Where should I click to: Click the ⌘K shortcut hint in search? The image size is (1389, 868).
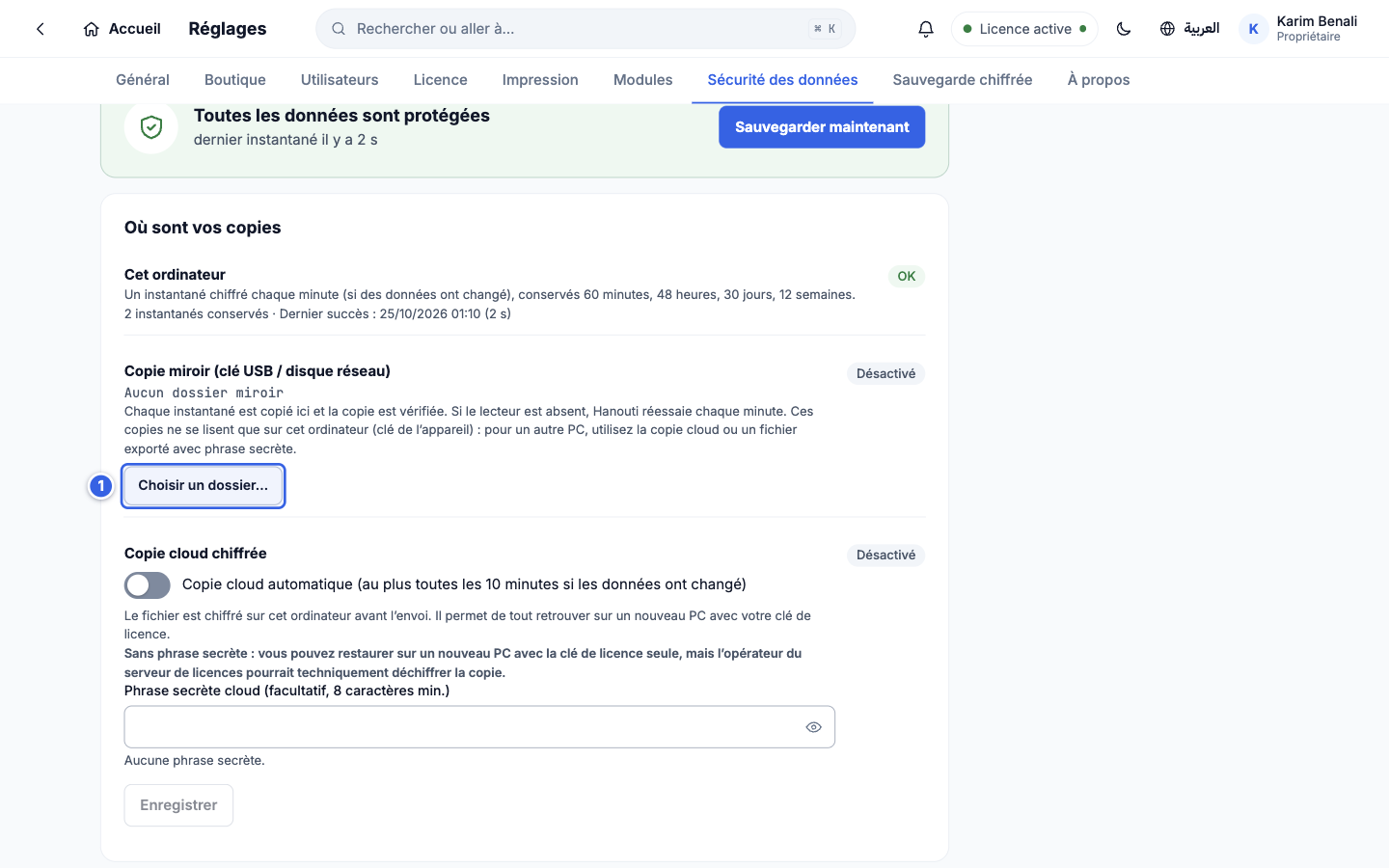[x=825, y=29]
